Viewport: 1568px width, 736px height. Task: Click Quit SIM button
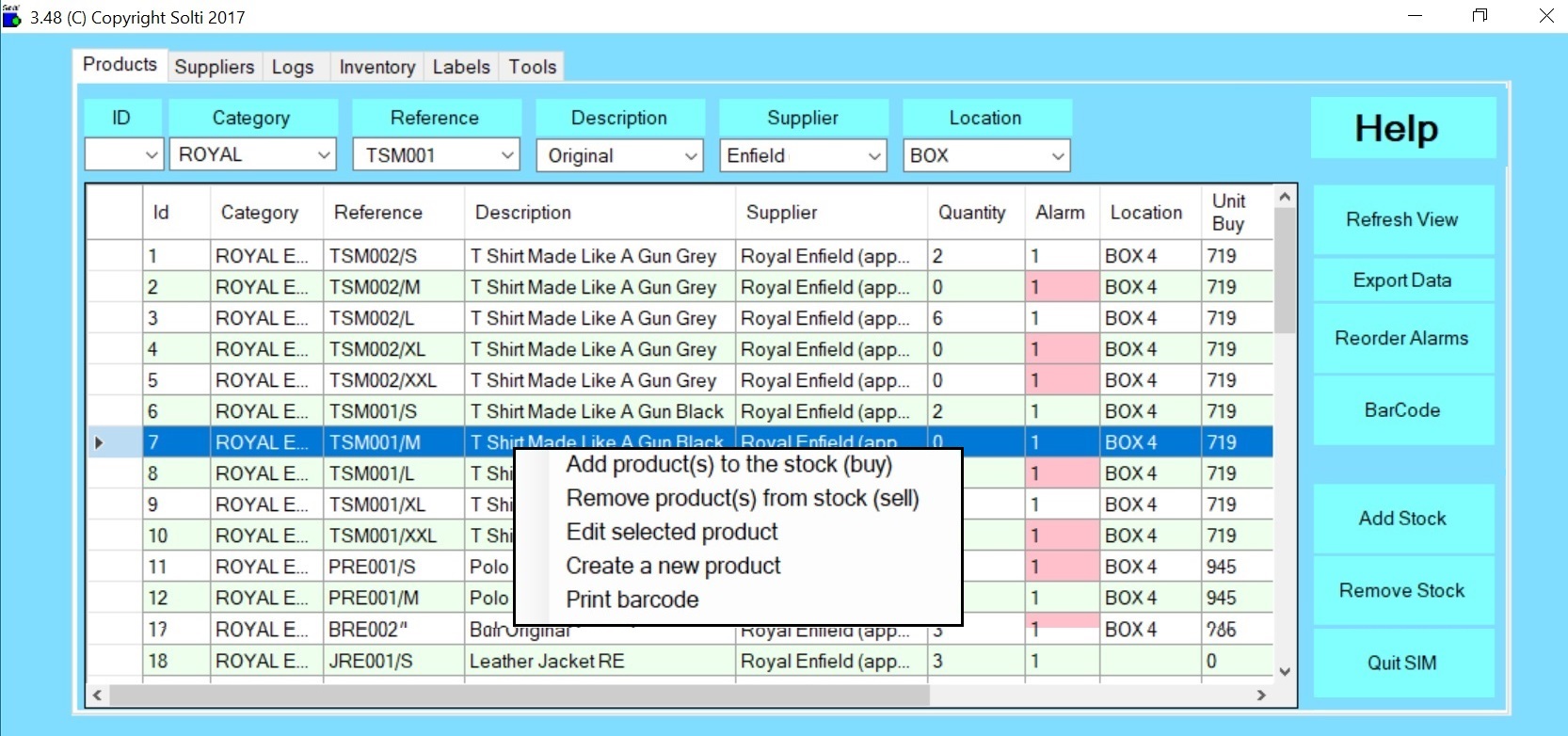tap(1403, 663)
